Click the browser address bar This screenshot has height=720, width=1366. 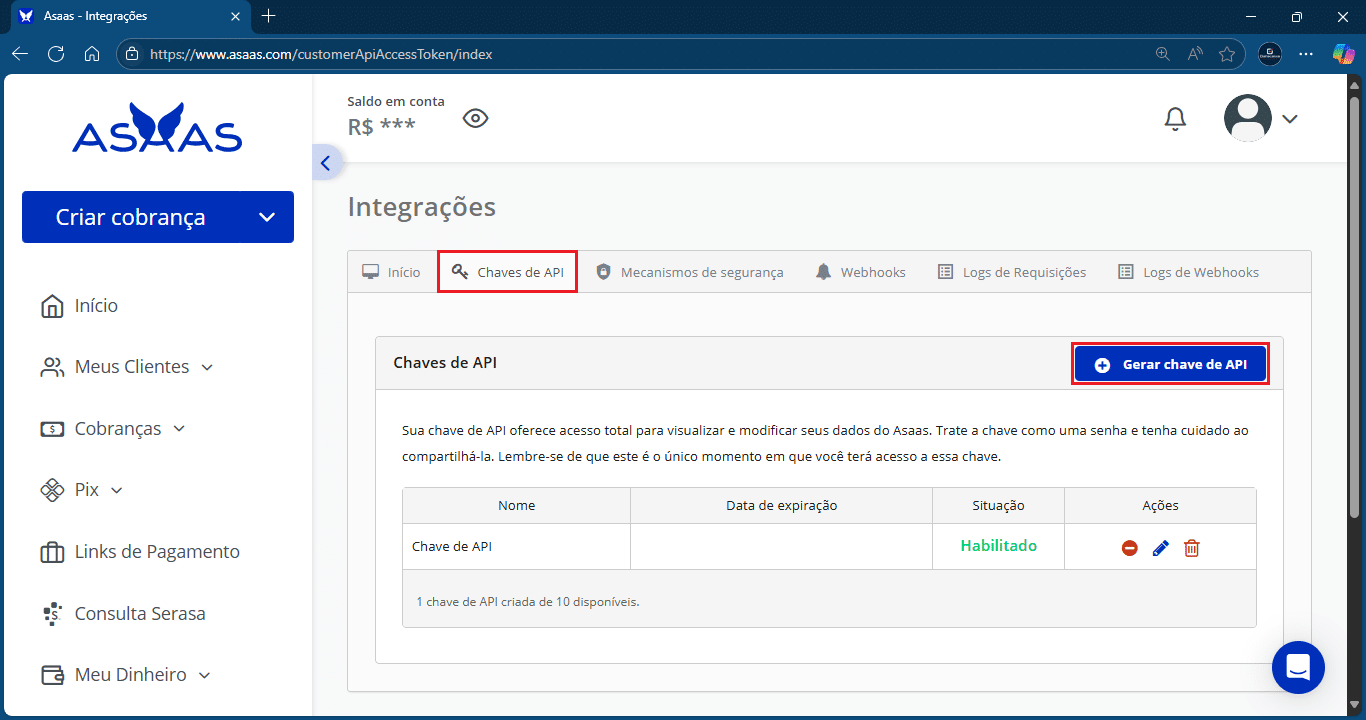coord(640,54)
